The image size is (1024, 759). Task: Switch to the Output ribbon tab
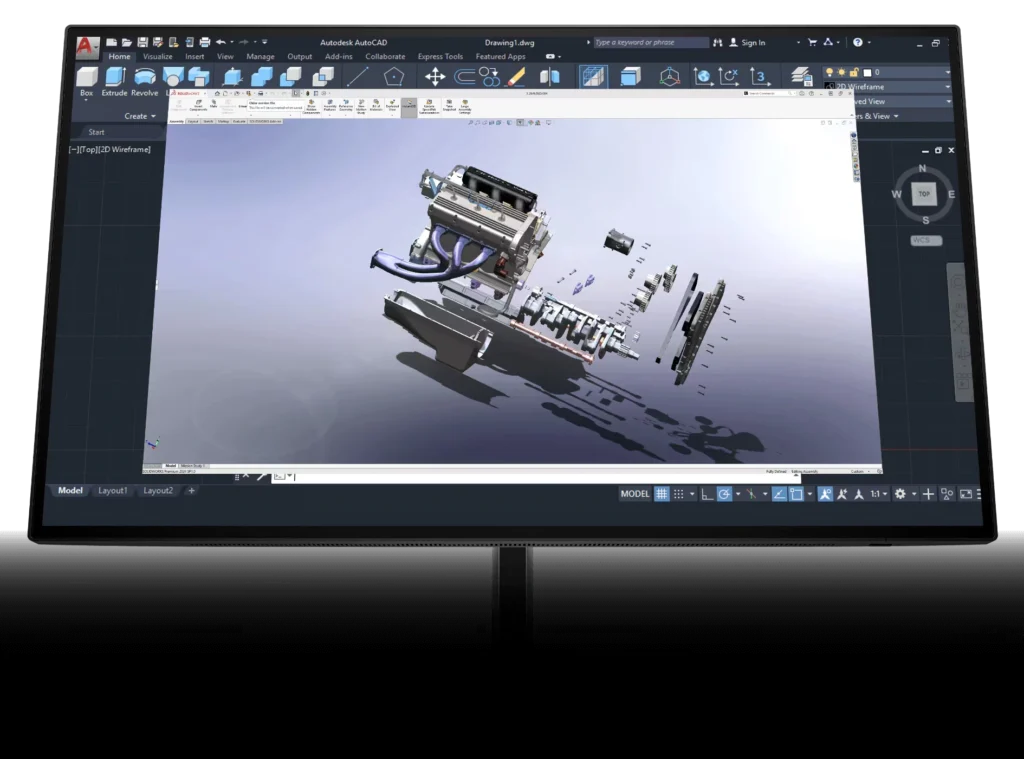(300, 57)
